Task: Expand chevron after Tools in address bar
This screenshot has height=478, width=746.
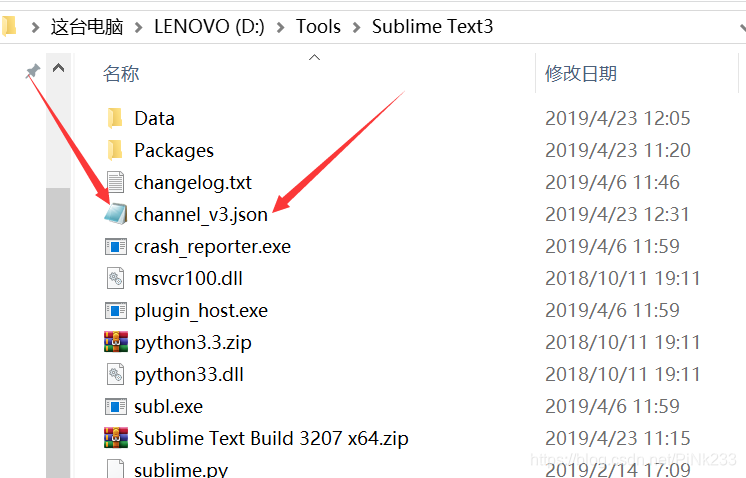Action: pyautogui.click(x=356, y=27)
